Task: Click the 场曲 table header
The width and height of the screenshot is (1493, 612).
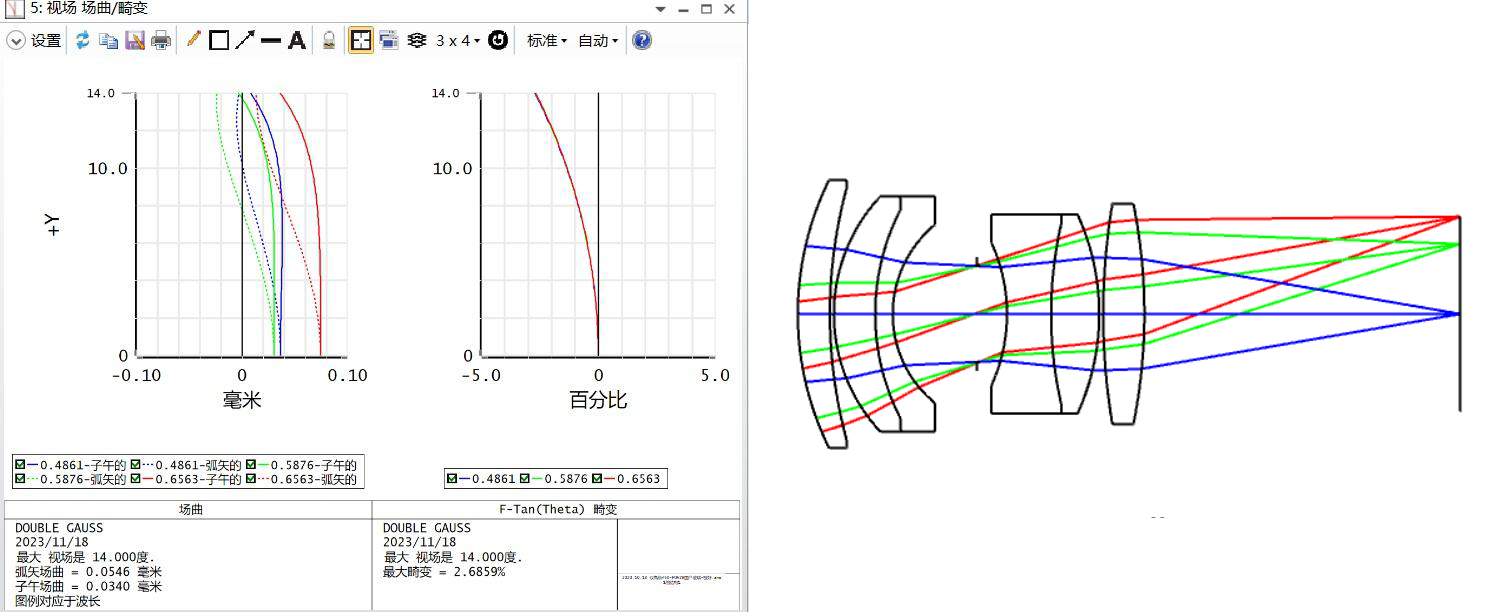Action: coord(189,509)
